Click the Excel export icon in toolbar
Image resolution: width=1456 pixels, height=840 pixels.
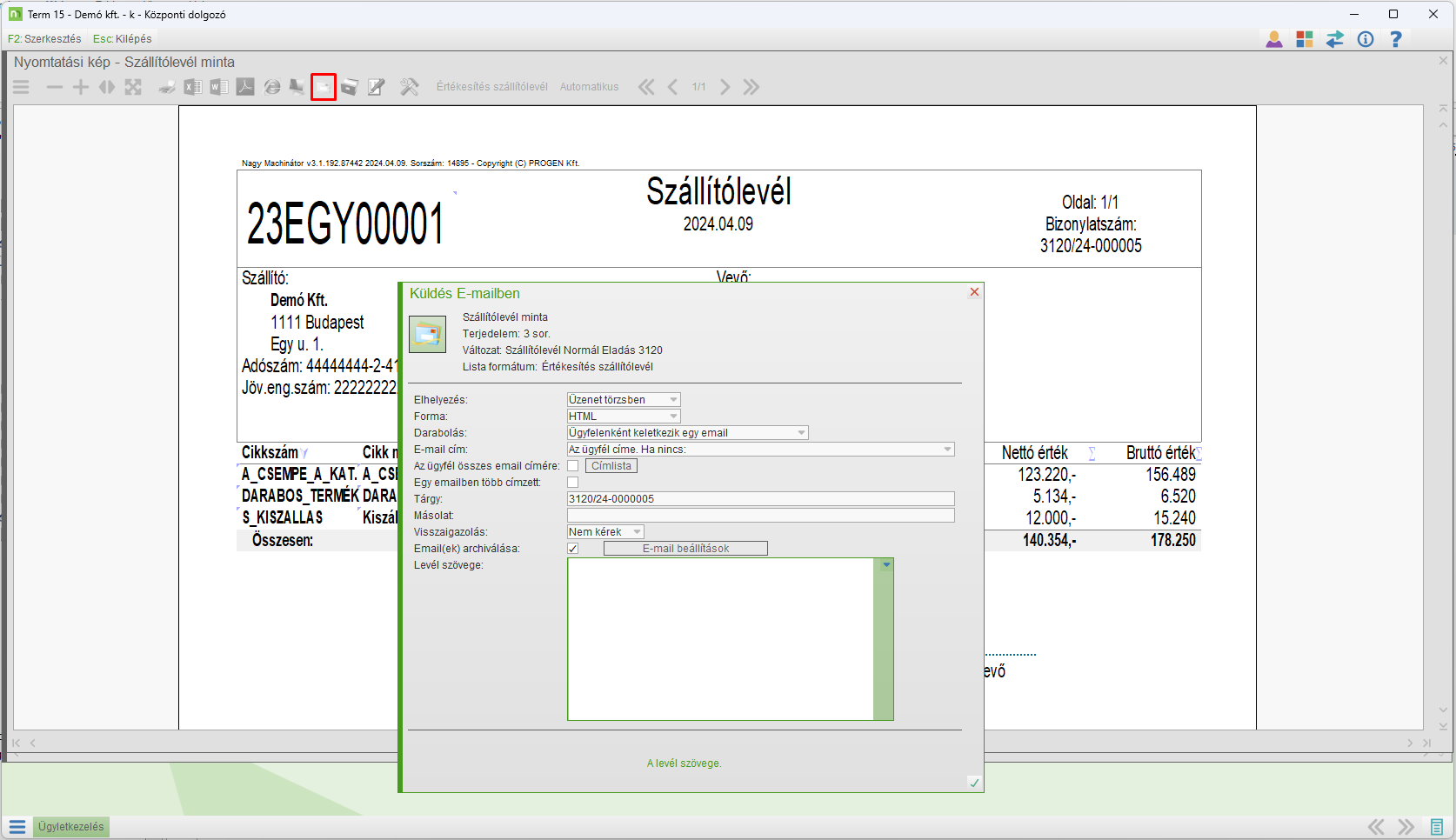(193, 87)
